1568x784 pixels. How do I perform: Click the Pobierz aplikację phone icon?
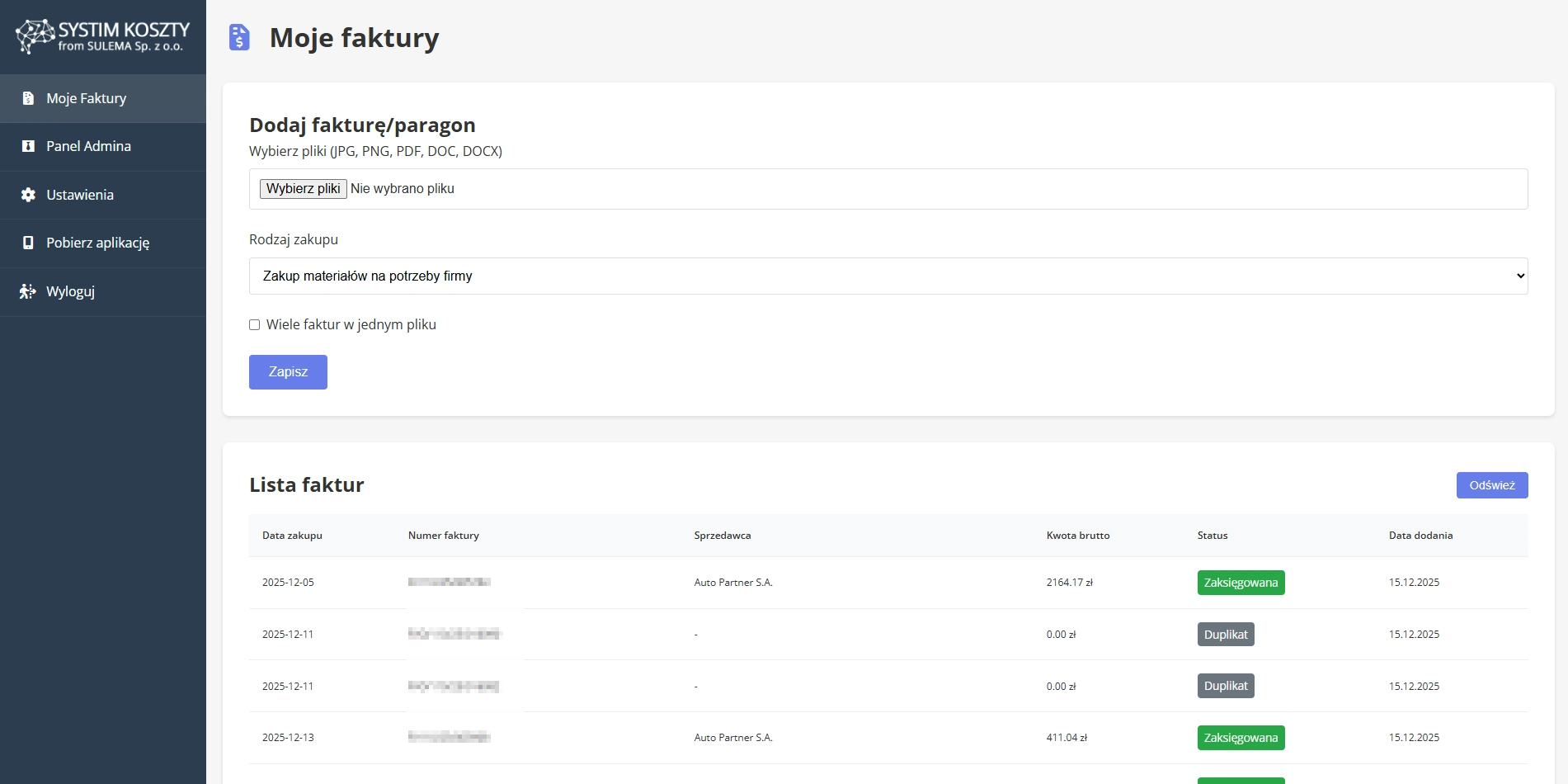tap(28, 243)
